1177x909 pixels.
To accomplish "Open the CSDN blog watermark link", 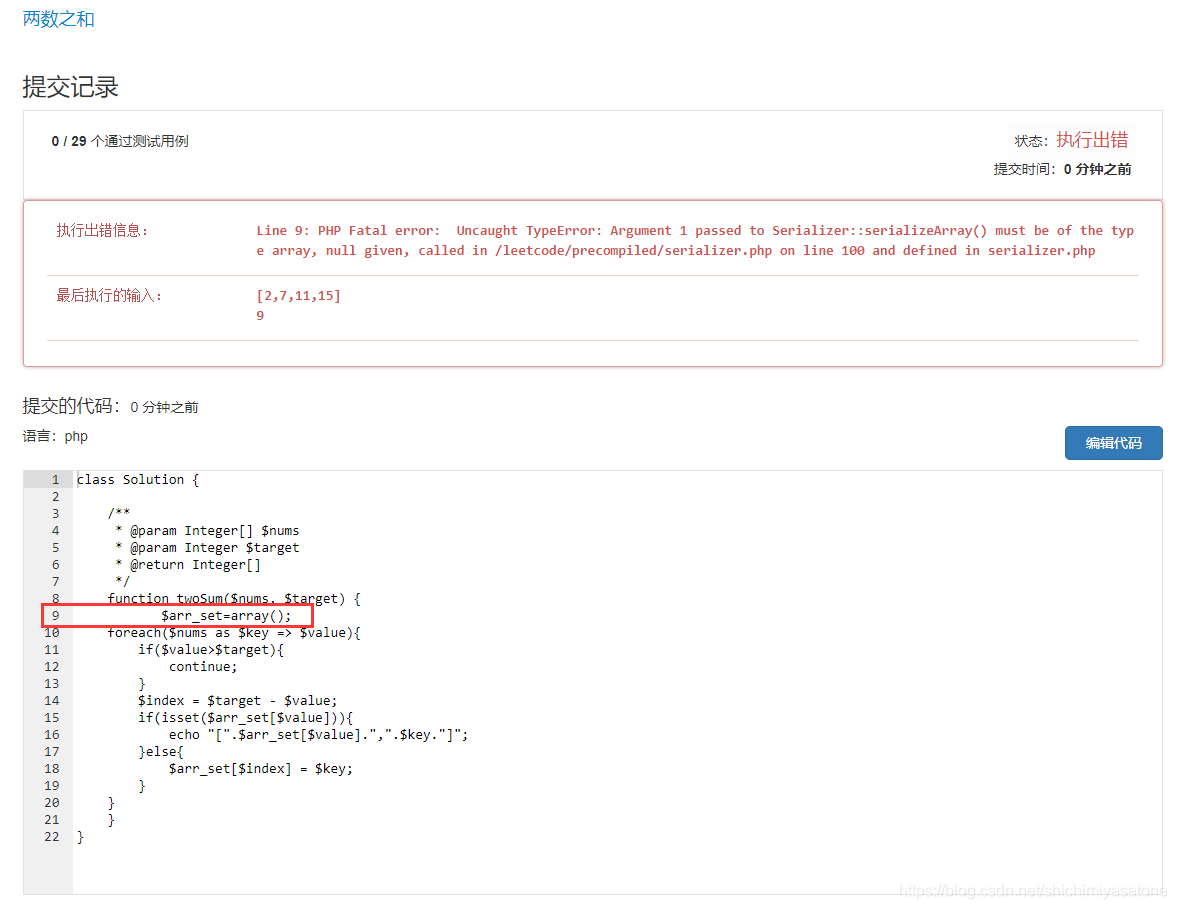I will point(1034,888).
